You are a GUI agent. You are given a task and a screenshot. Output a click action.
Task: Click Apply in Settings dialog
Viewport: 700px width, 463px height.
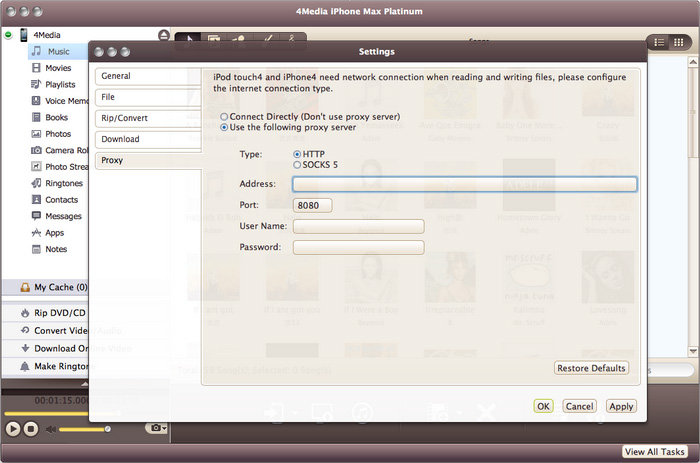point(621,406)
